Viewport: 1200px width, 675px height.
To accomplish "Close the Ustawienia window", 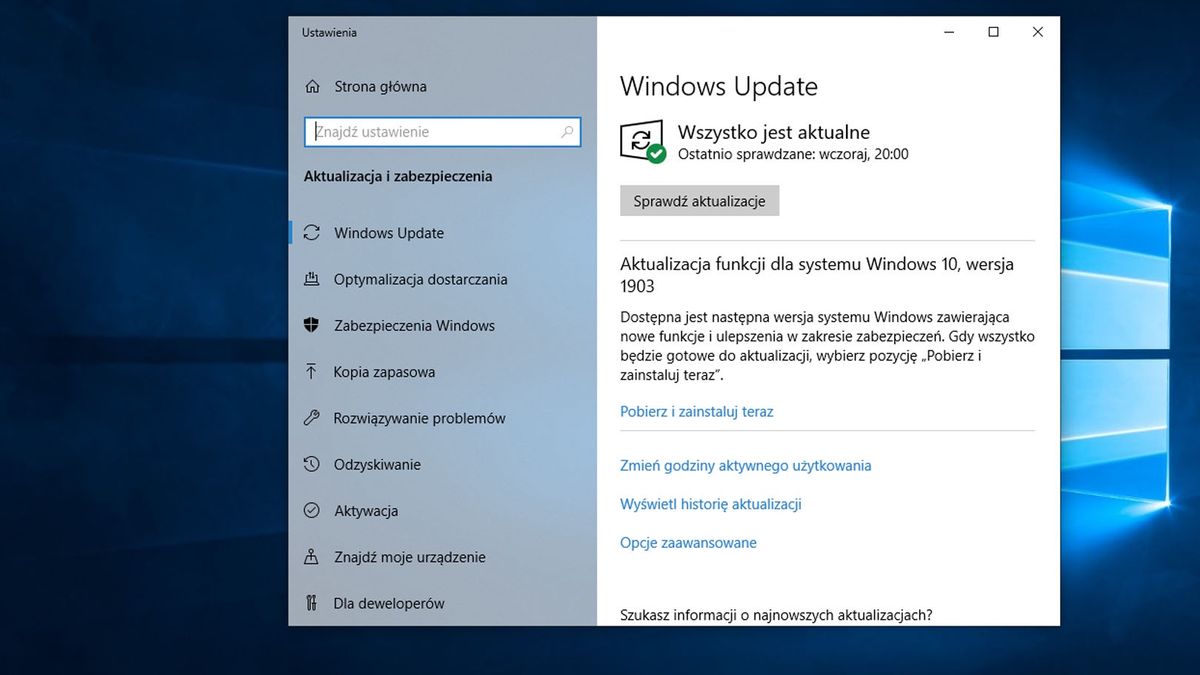I will 1038,32.
